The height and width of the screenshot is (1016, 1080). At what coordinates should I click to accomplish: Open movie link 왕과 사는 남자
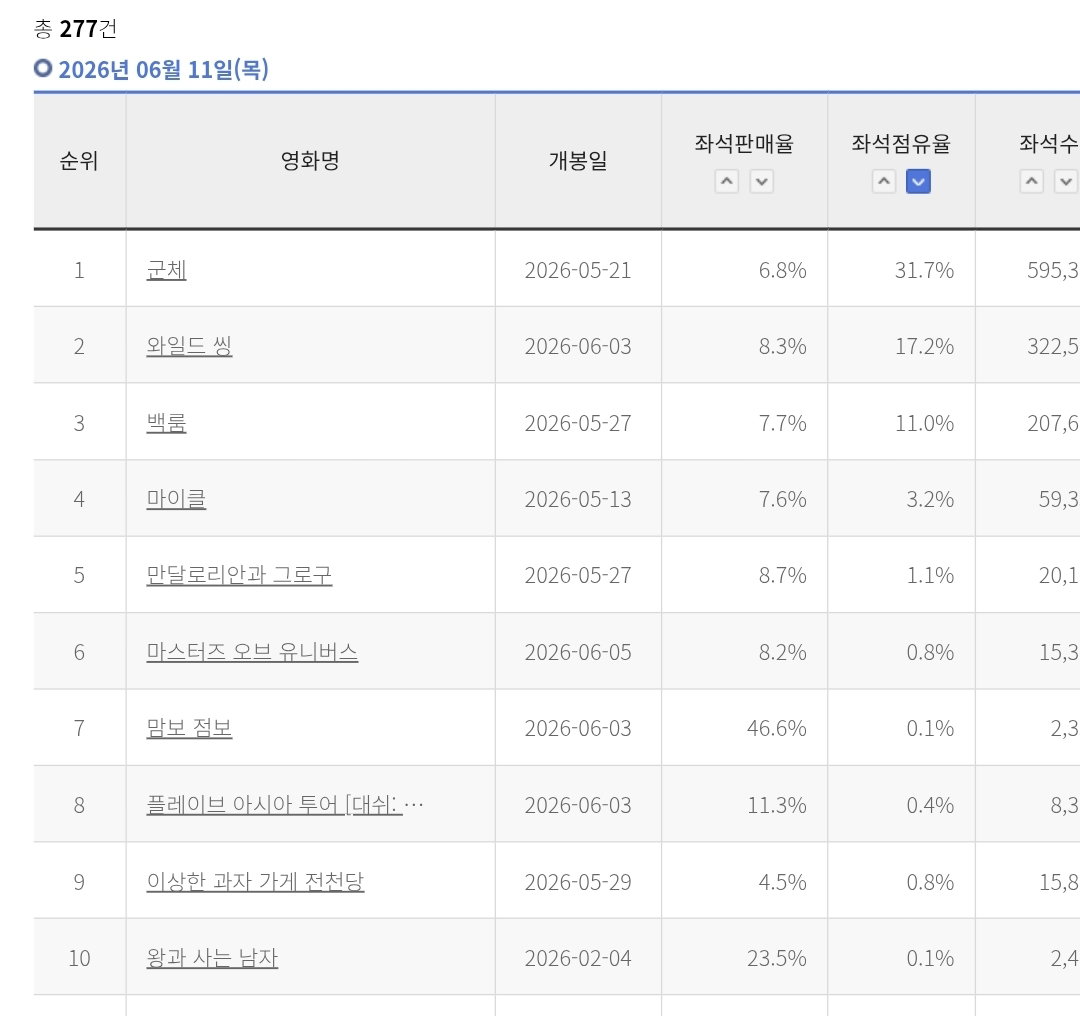coord(212,958)
